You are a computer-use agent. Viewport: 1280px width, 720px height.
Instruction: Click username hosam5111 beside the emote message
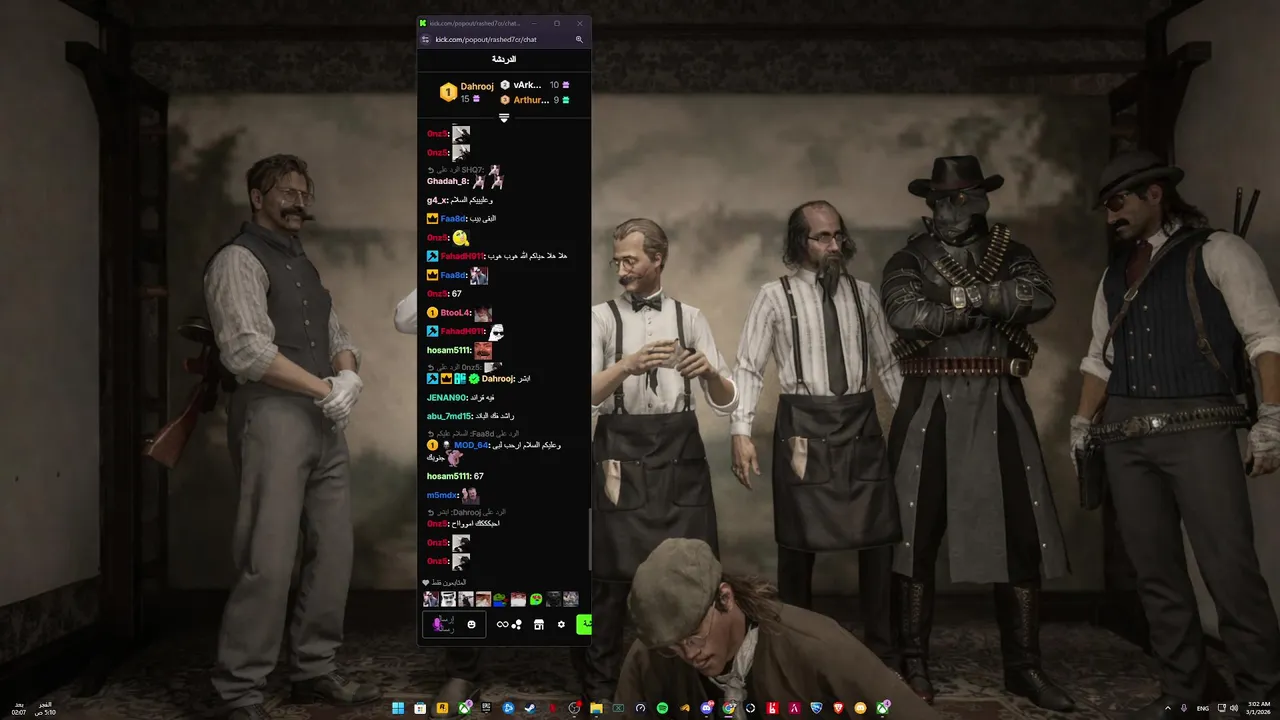pyautogui.click(x=448, y=350)
